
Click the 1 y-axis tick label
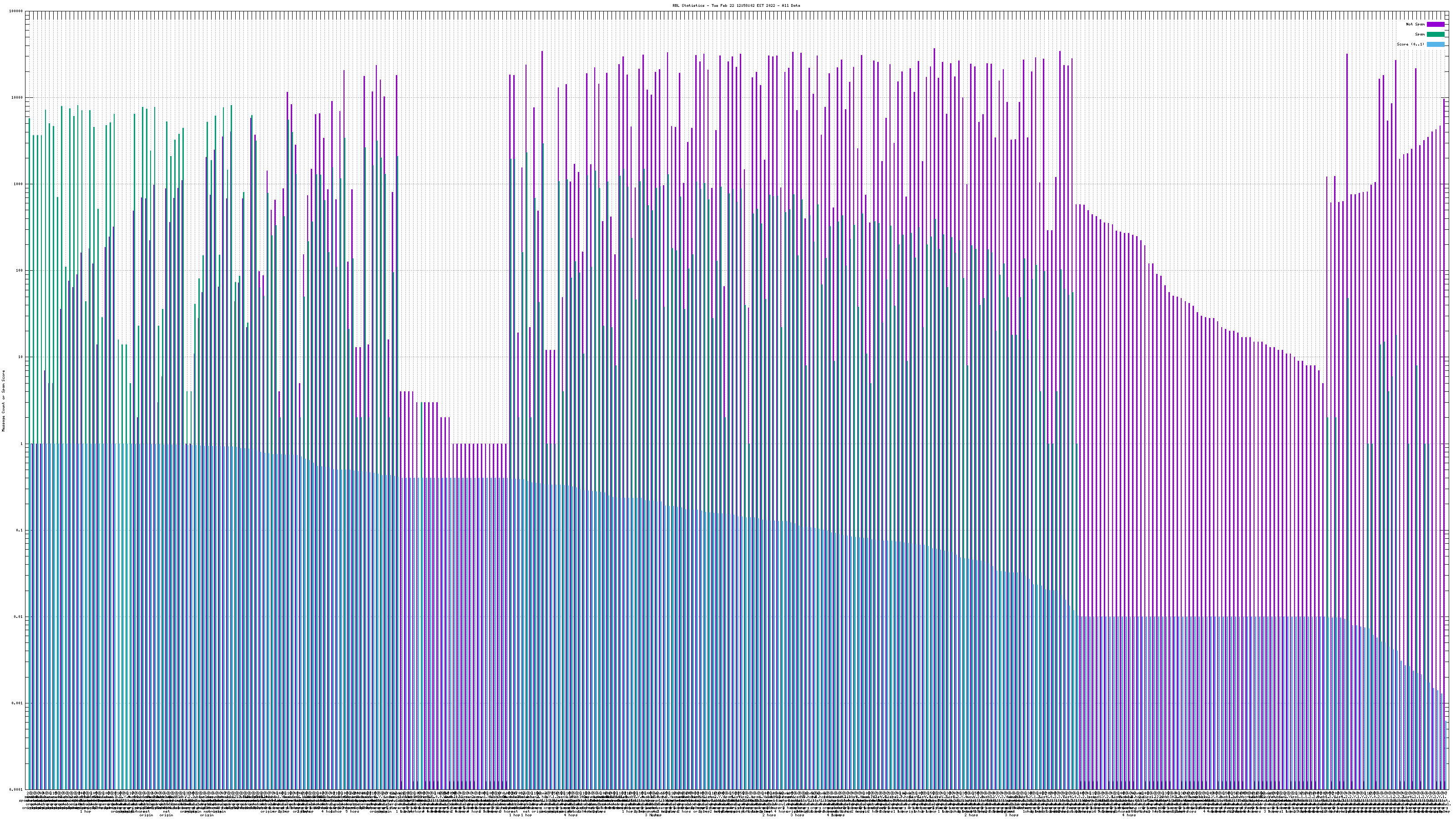coord(22,444)
